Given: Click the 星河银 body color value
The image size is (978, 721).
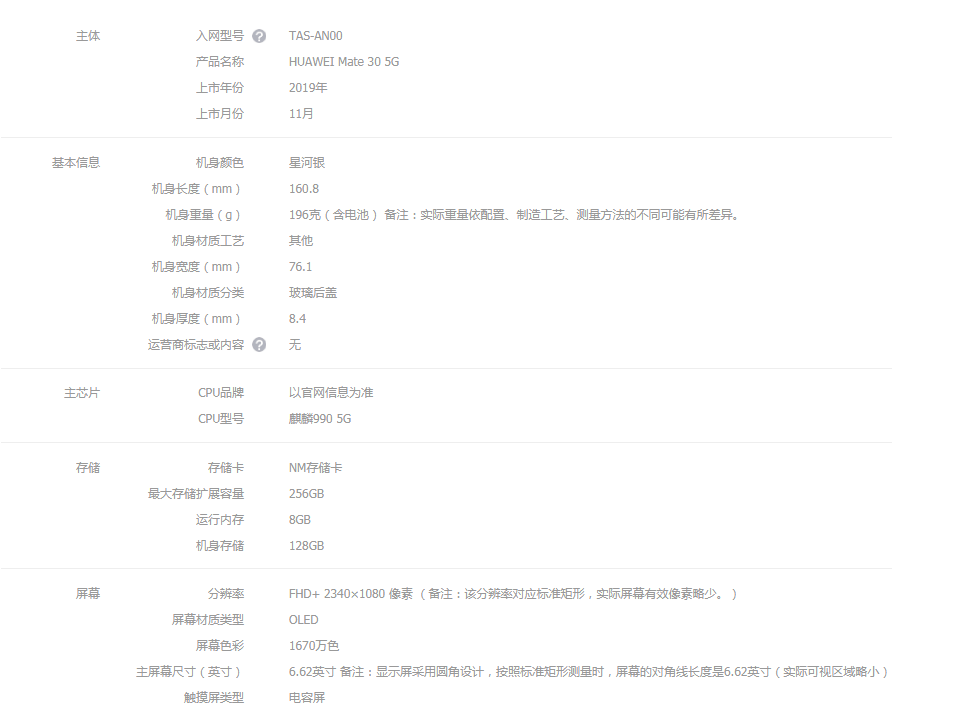Looking at the screenshot, I should pos(307,163).
